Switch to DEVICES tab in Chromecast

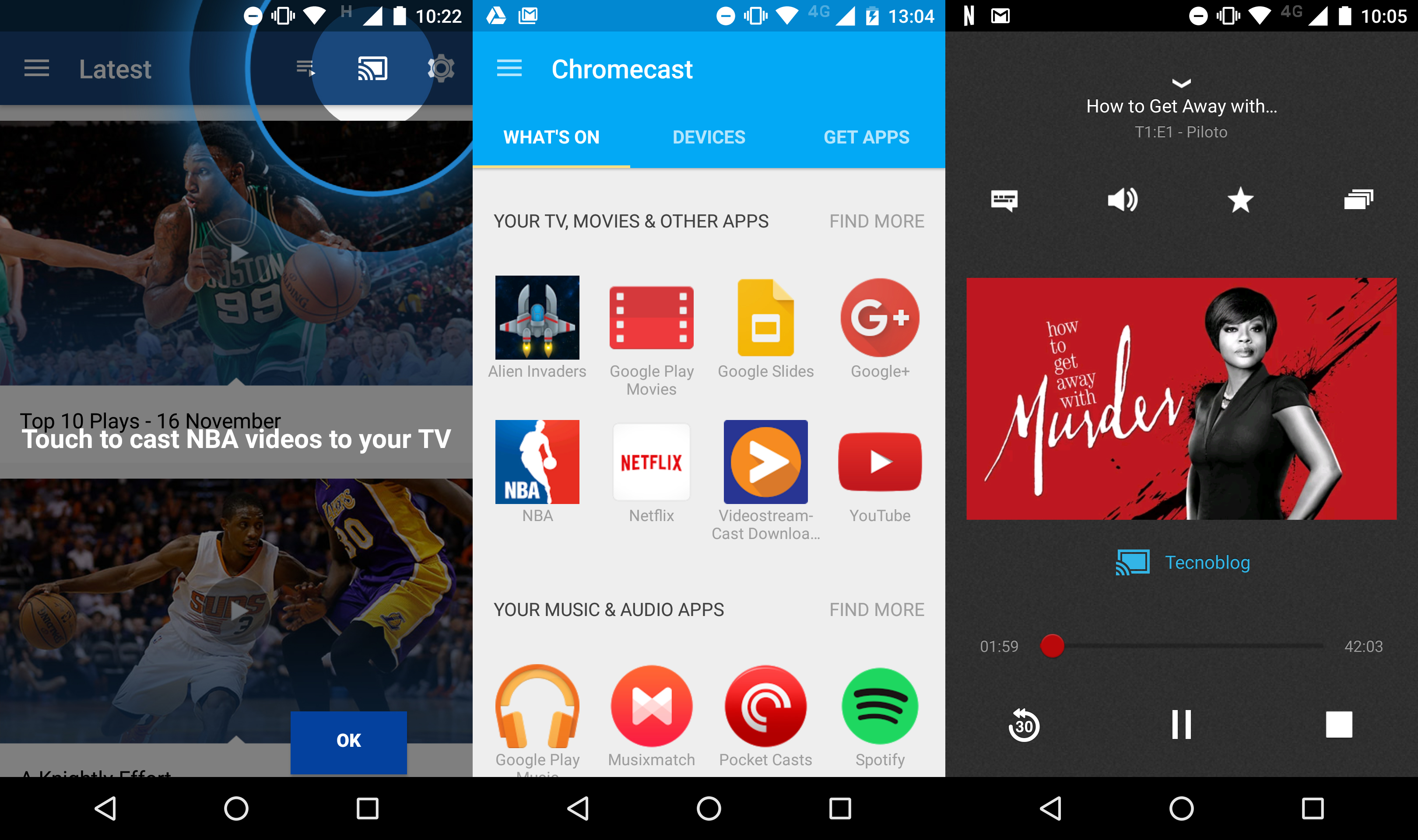click(709, 137)
